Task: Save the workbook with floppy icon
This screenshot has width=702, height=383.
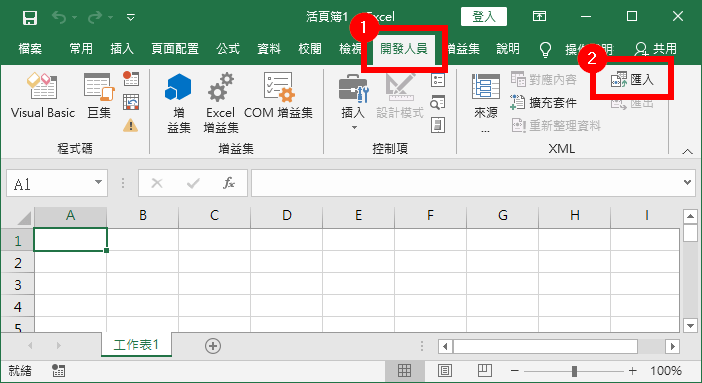Action: tap(30, 17)
